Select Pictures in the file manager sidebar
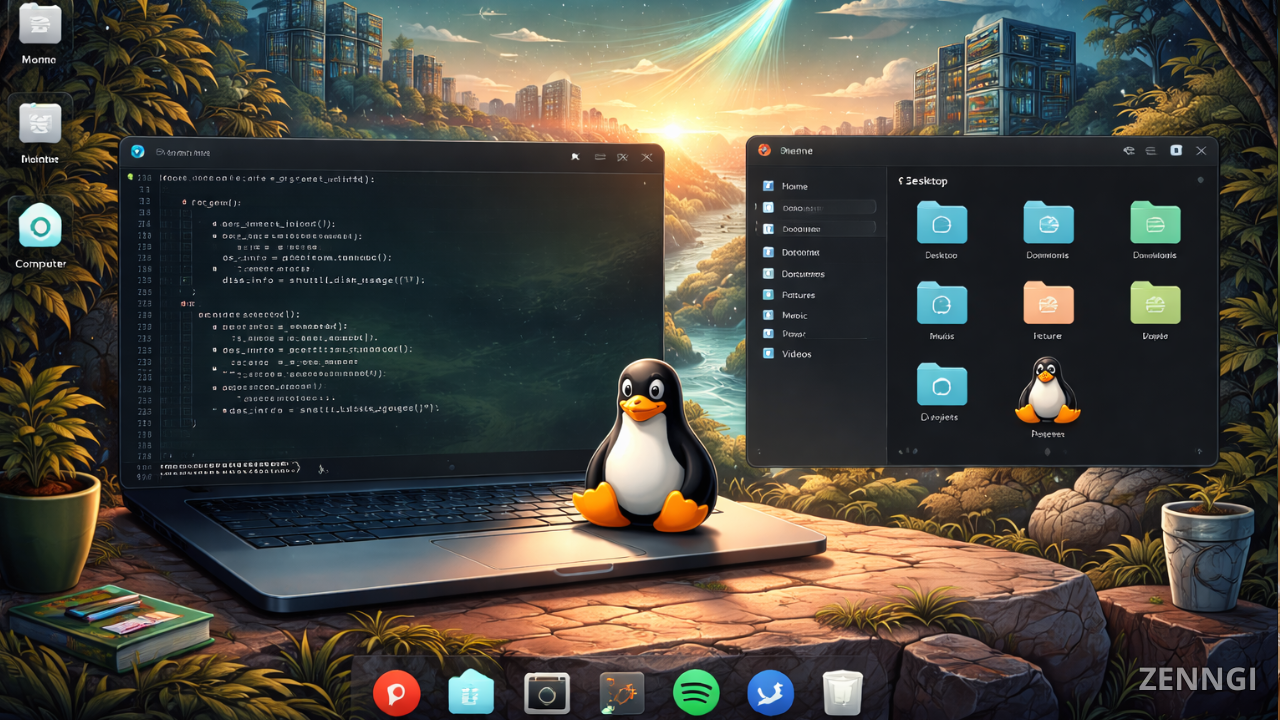This screenshot has width=1280, height=720. tap(797, 295)
